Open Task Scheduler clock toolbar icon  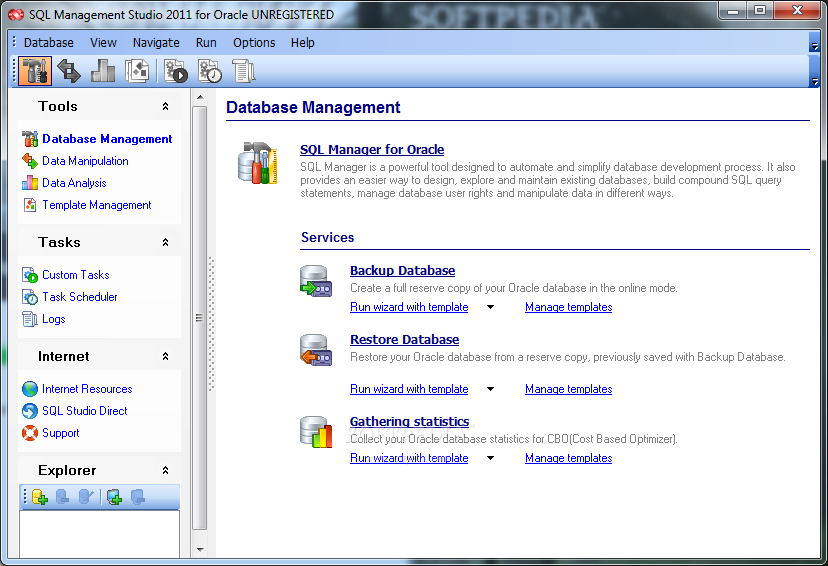[210, 71]
